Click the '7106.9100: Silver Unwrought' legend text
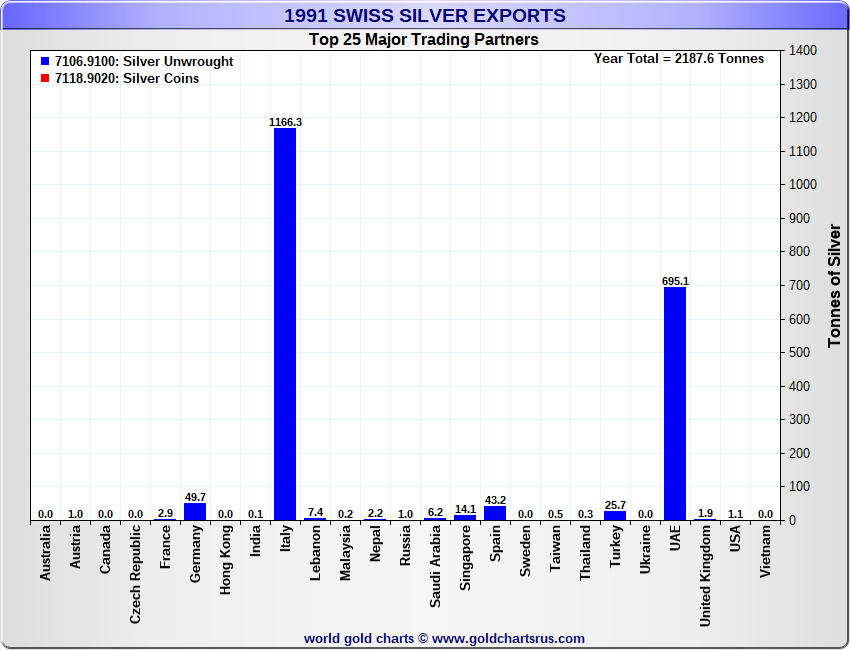The image size is (850, 650). coord(144,61)
